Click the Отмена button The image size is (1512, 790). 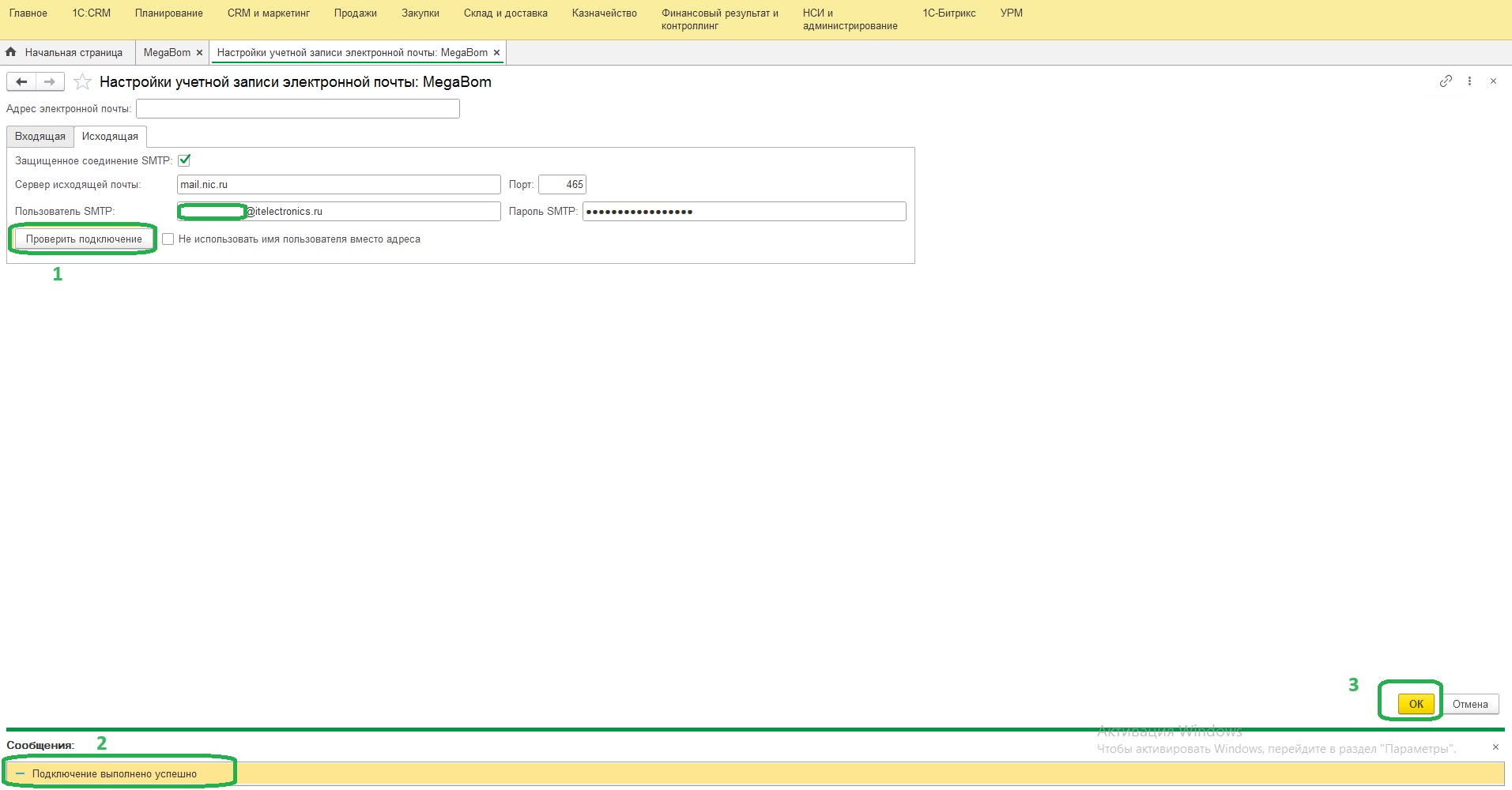pyautogui.click(x=1469, y=704)
